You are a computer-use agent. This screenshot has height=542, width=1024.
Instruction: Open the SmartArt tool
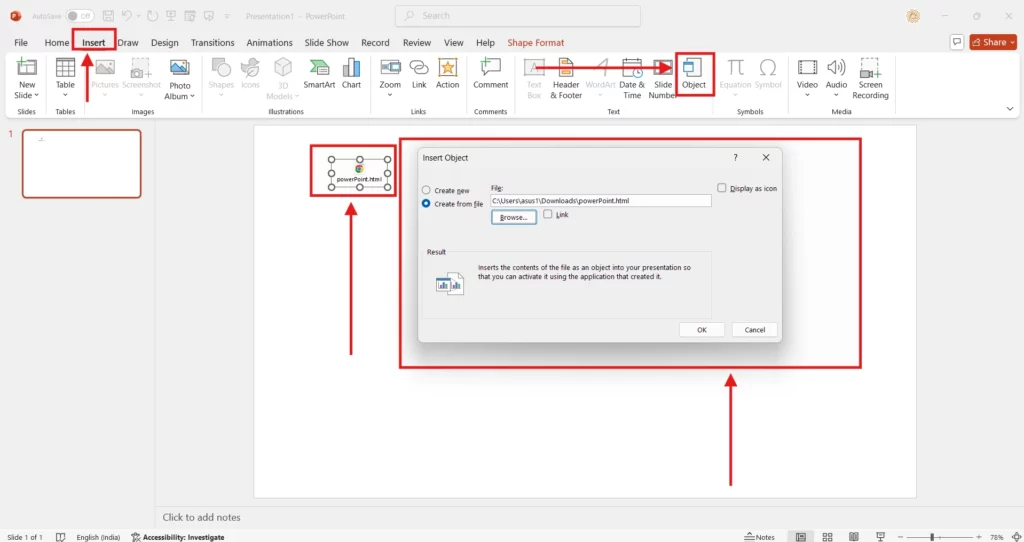tap(319, 70)
